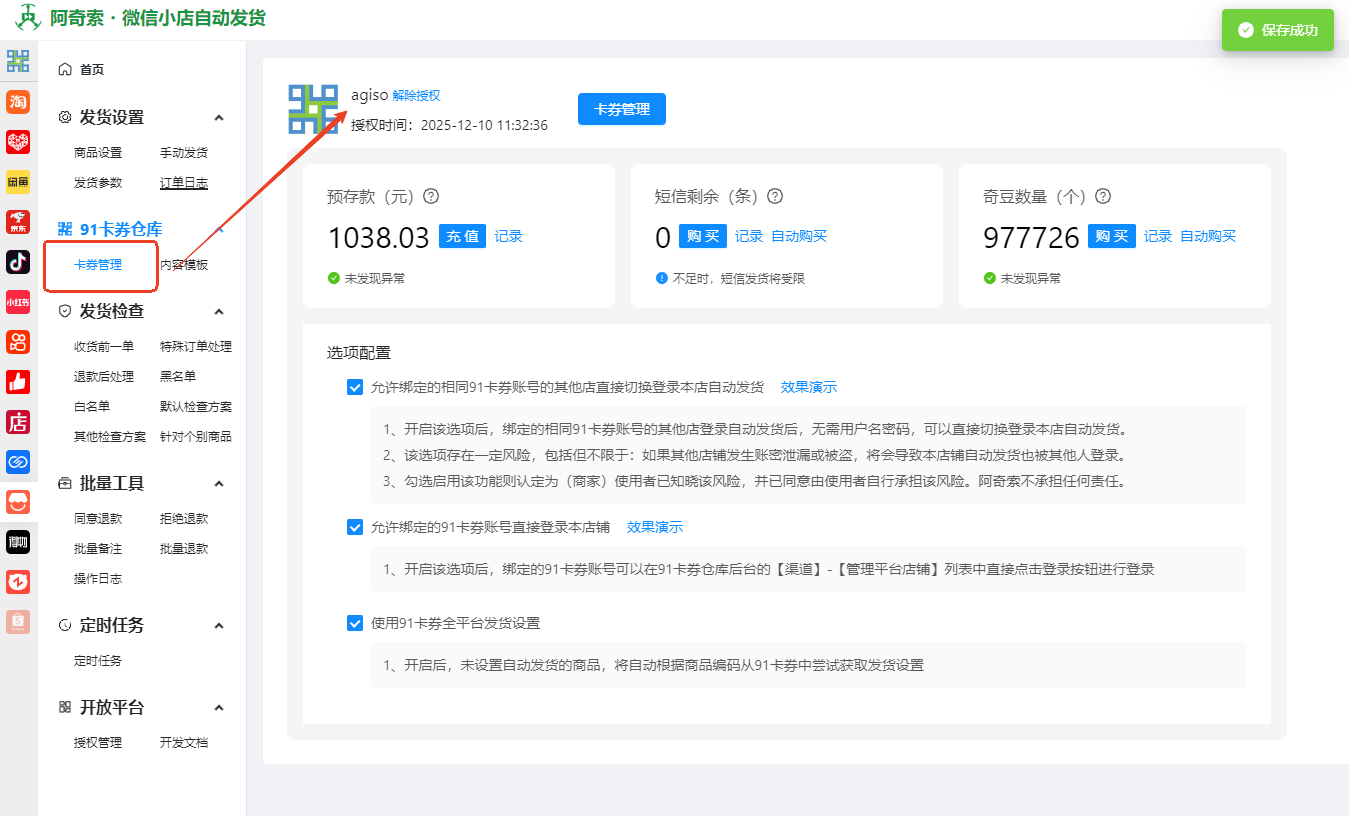Select the red thumbs-up platform icon
1349x816 pixels.
(x=18, y=382)
